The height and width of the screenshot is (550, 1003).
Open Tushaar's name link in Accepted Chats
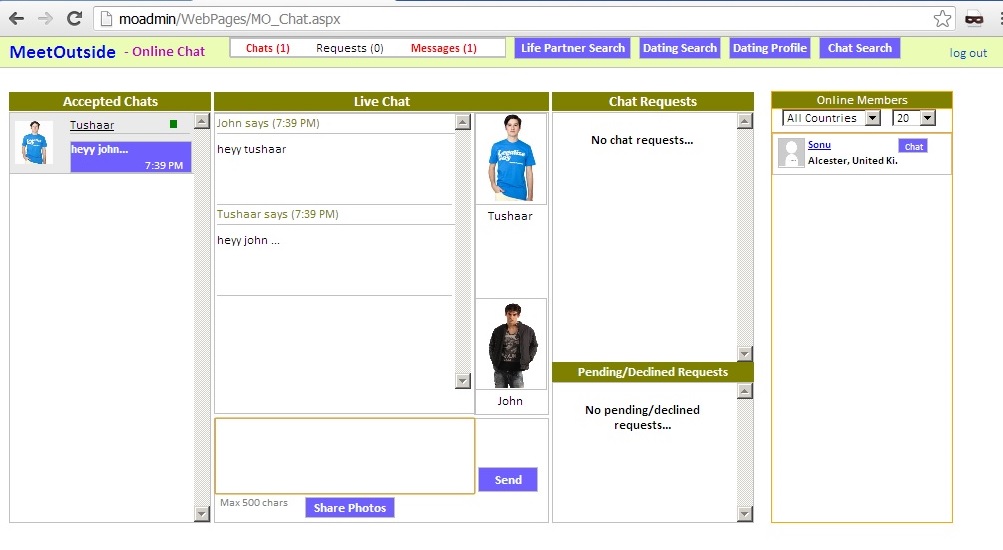click(91, 125)
